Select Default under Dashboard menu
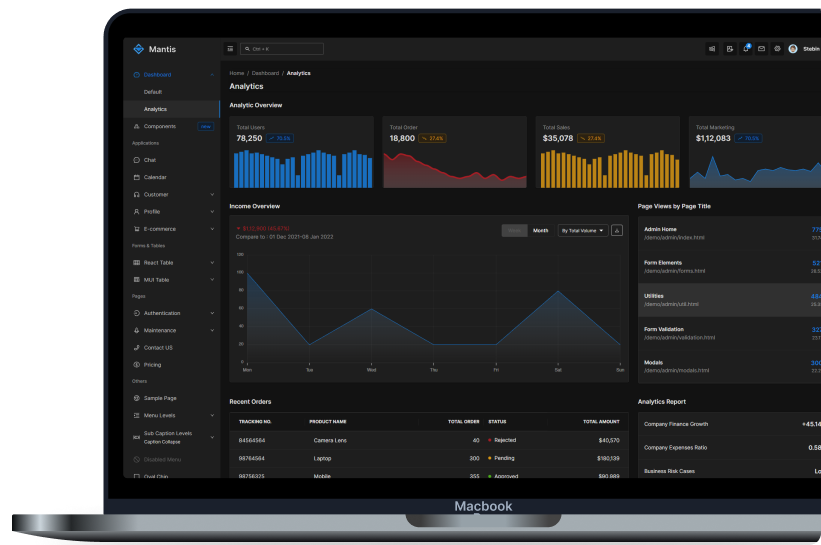The image size is (821, 545). [153, 92]
